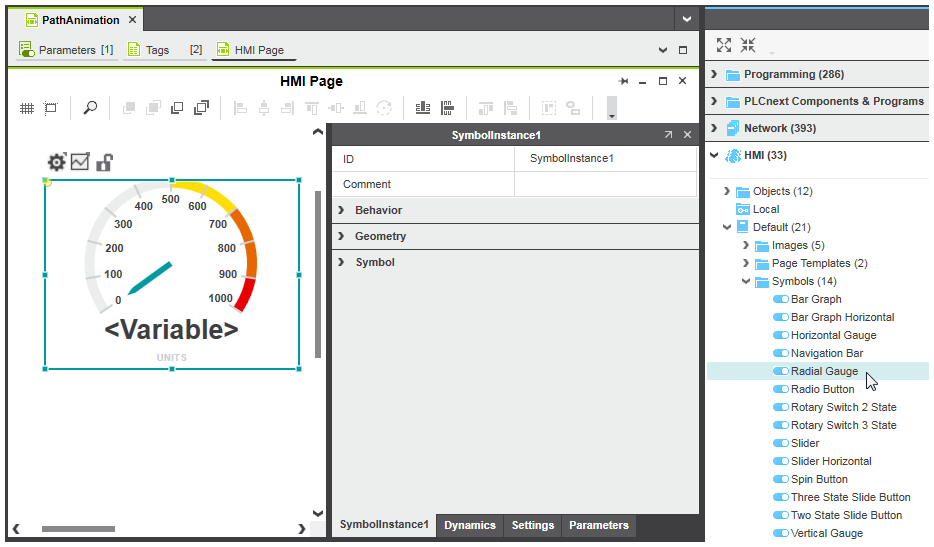Click the magnifier zoom tool
Screen dimensions: 934x547
click(x=90, y=108)
